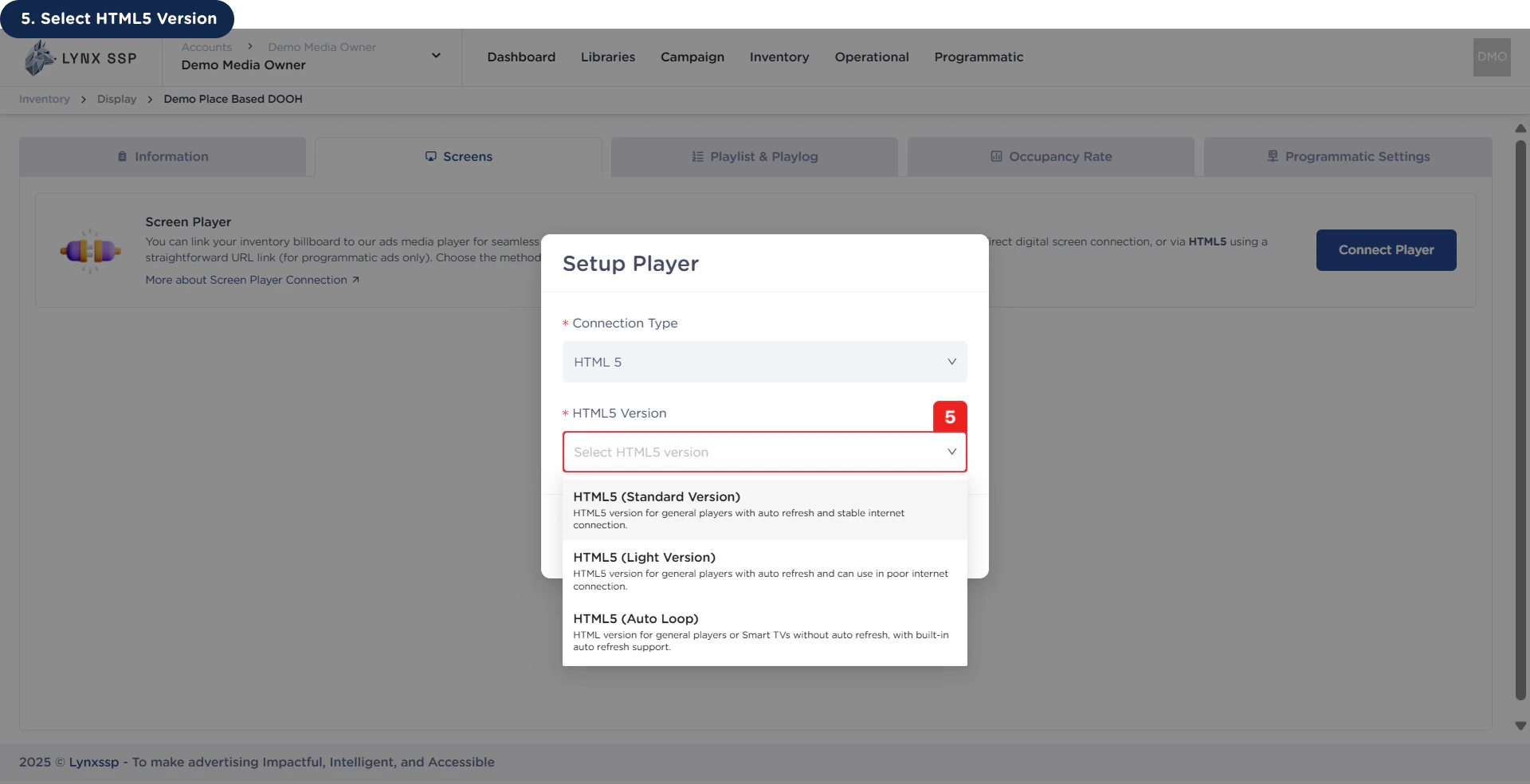This screenshot has height=784, width=1530.
Task: Open the More about Screen Player Connection link
Action: (x=245, y=280)
